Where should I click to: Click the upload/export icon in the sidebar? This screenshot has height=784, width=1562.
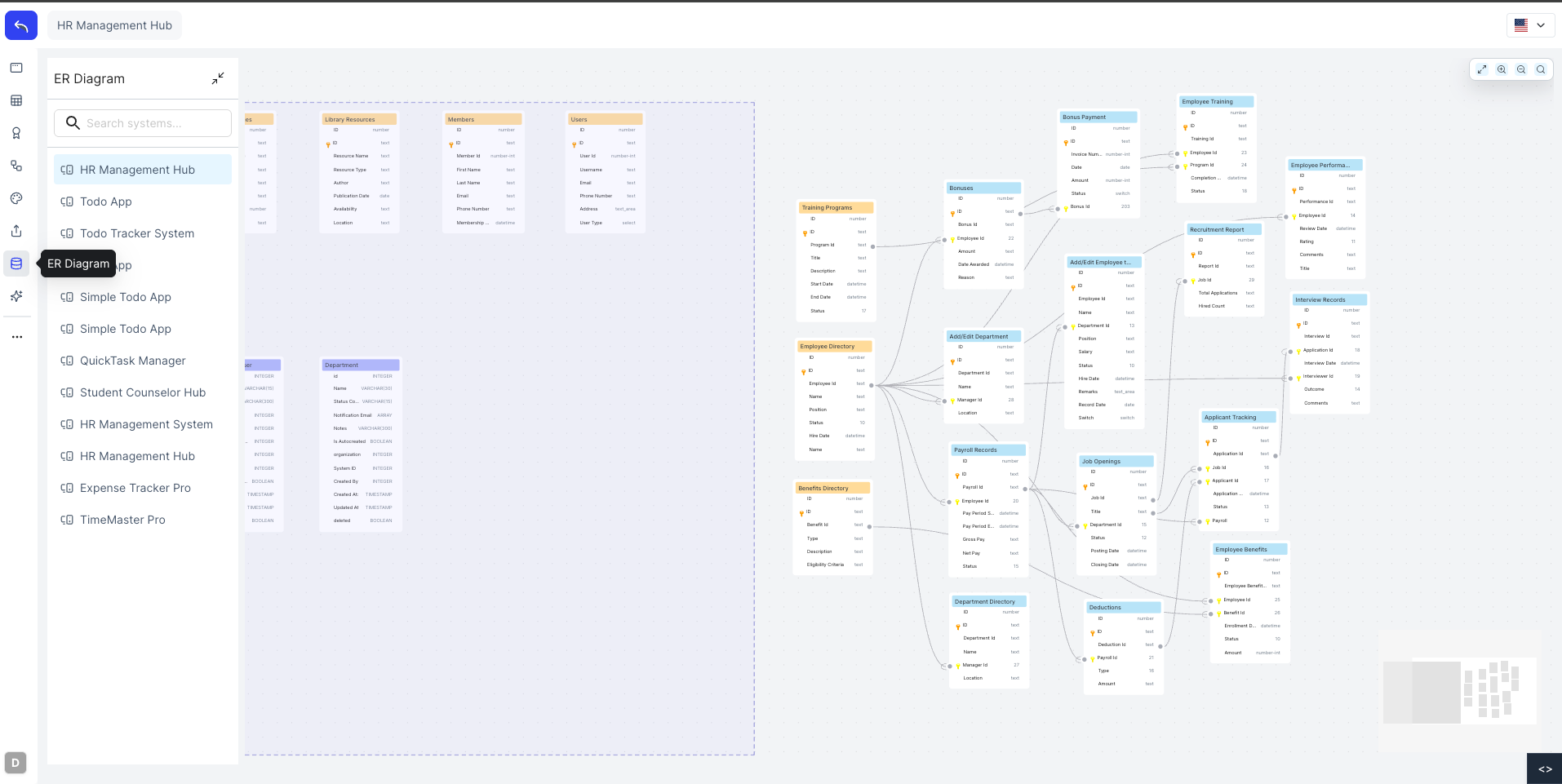[x=16, y=231]
